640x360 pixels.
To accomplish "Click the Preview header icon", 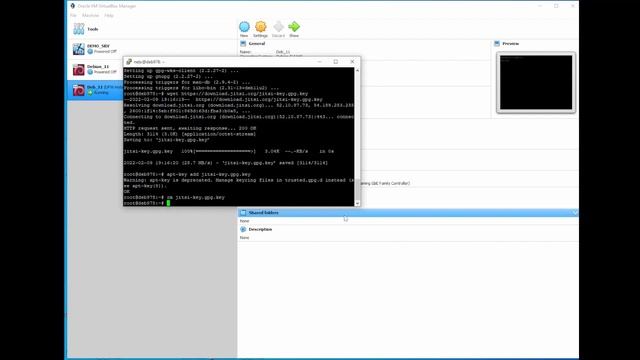I will tap(497, 44).
